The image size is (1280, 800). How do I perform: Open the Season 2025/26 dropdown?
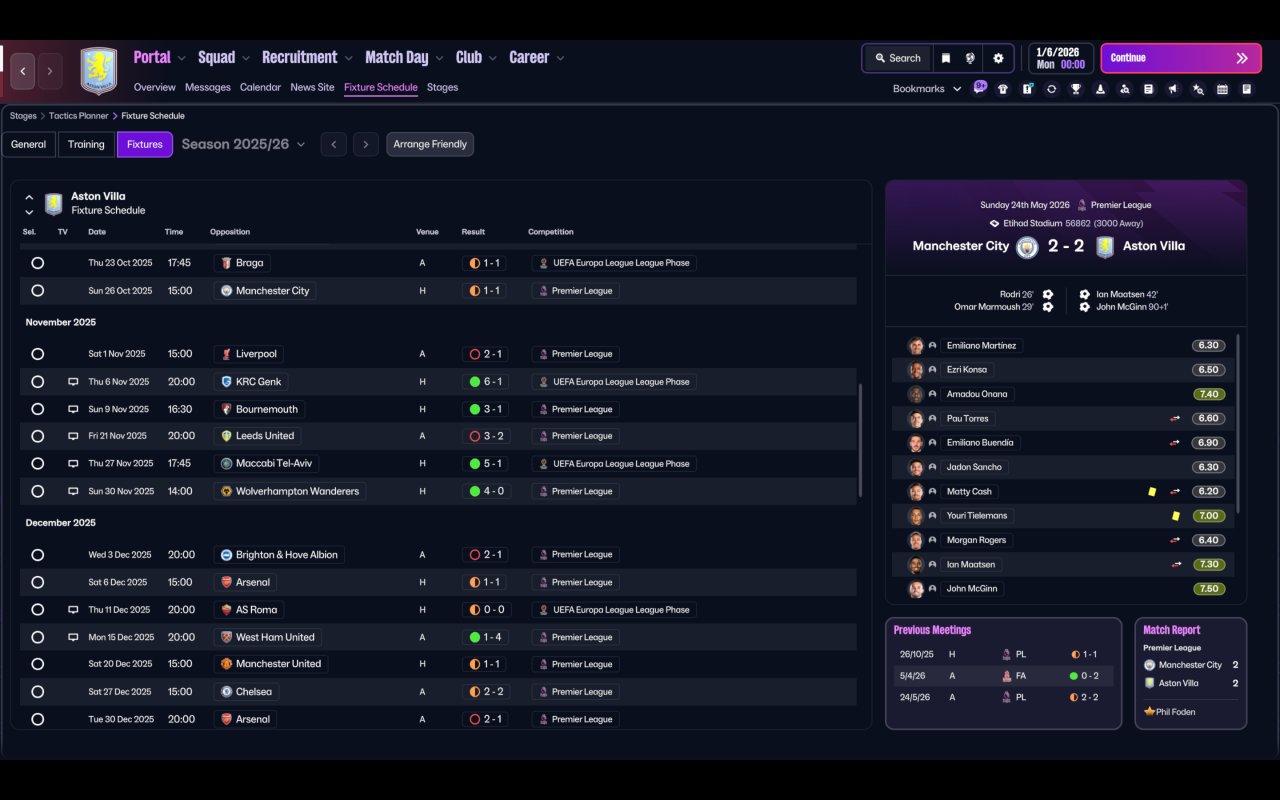(243, 144)
